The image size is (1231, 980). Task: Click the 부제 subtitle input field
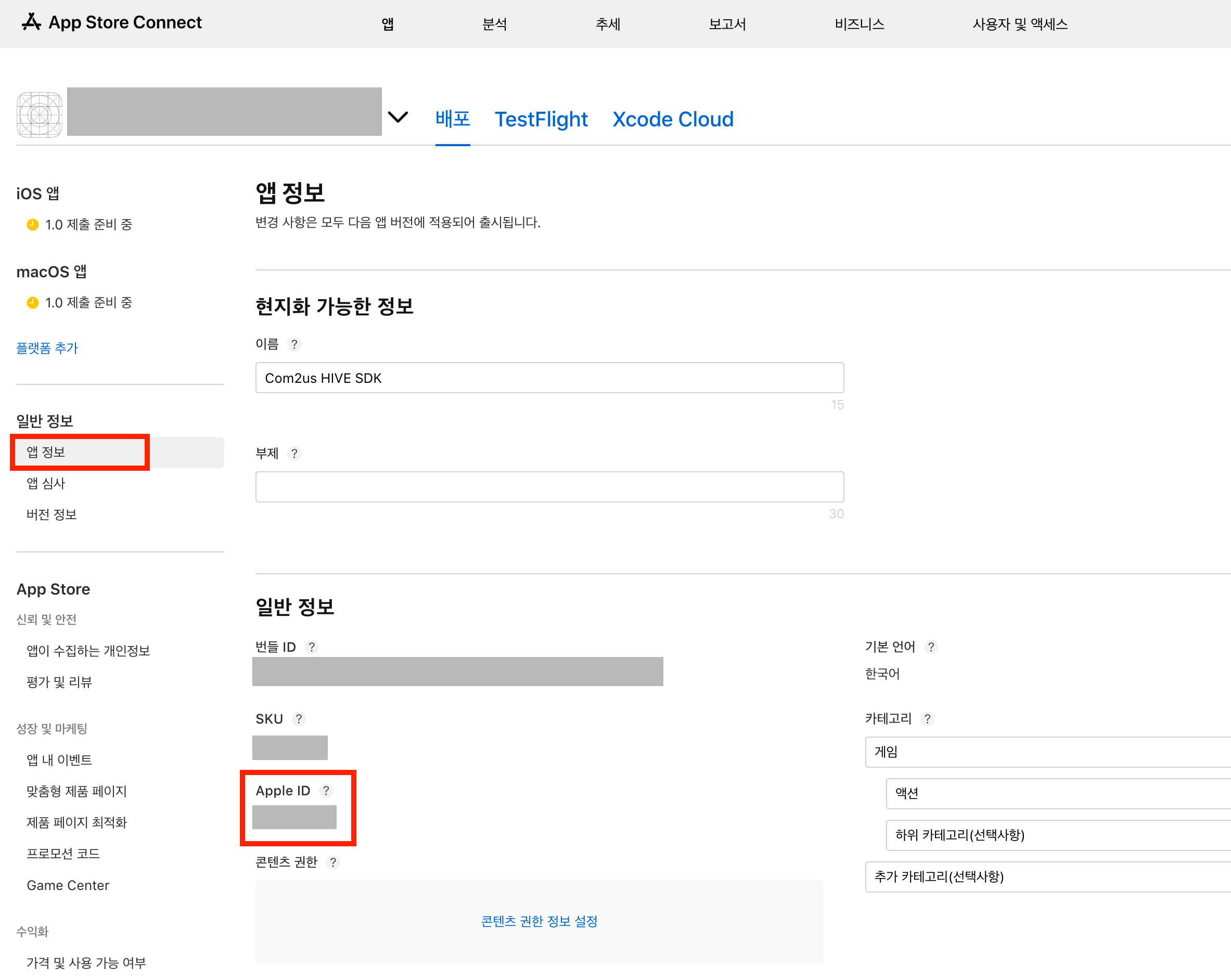549,487
